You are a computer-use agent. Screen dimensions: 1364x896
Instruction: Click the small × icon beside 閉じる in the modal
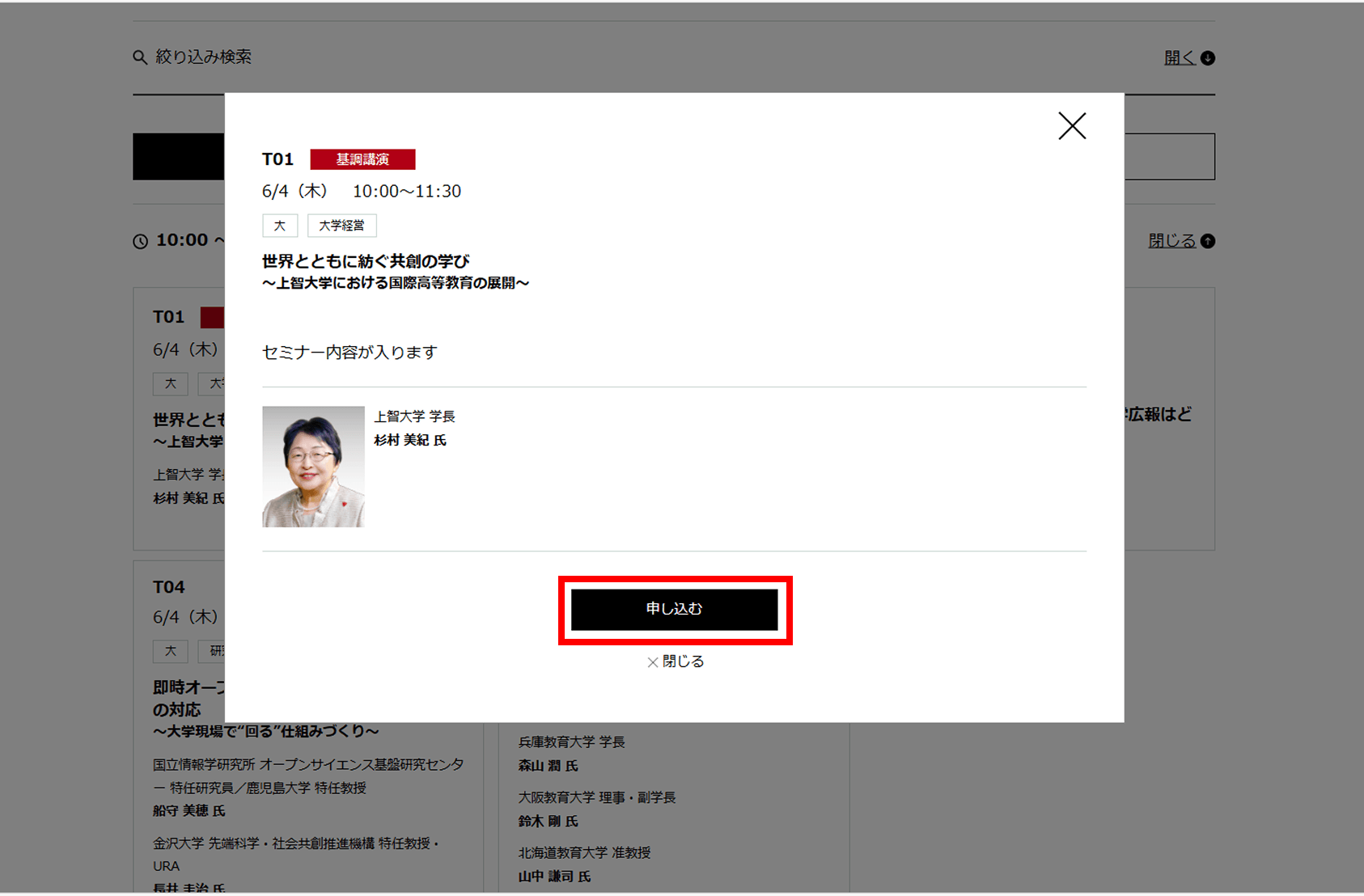point(652,662)
